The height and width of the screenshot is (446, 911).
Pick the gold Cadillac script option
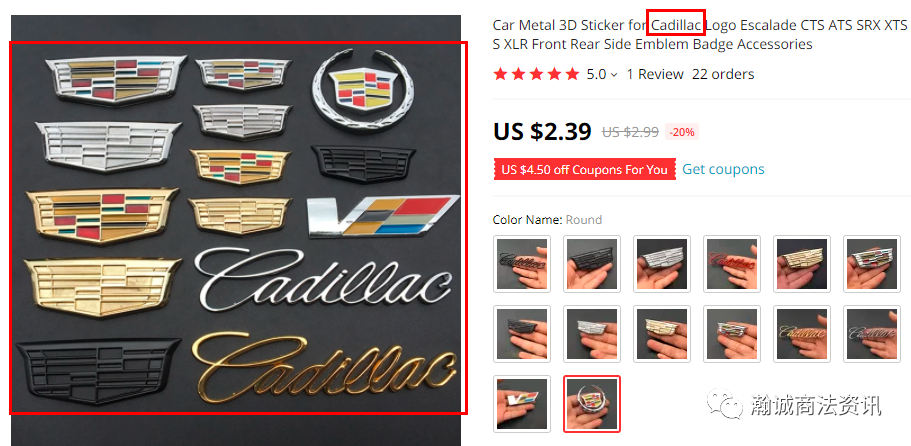pyautogui.click(x=802, y=334)
